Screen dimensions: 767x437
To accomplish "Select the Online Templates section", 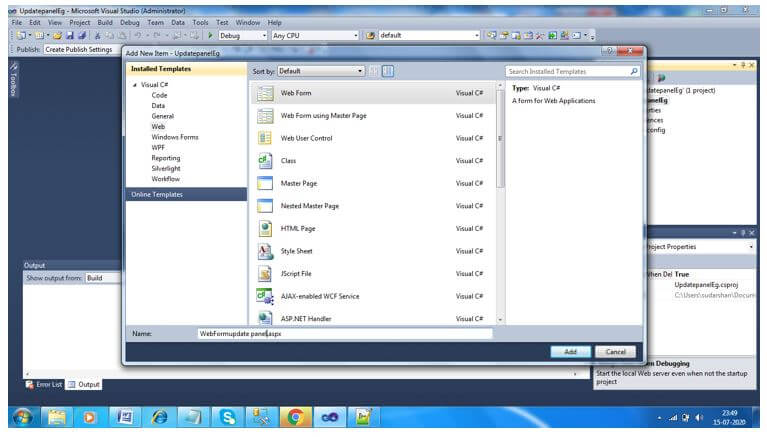I will (186, 195).
